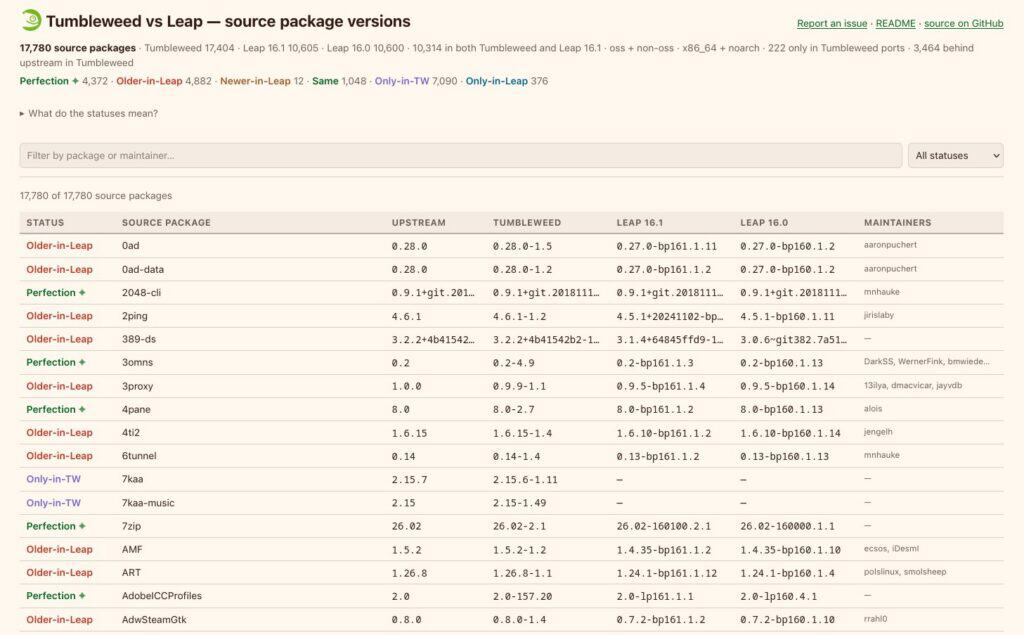The width and height of the screenshot is (1024, 635).
Task: Open the source on GitHub link
Action: coord(963,24)
